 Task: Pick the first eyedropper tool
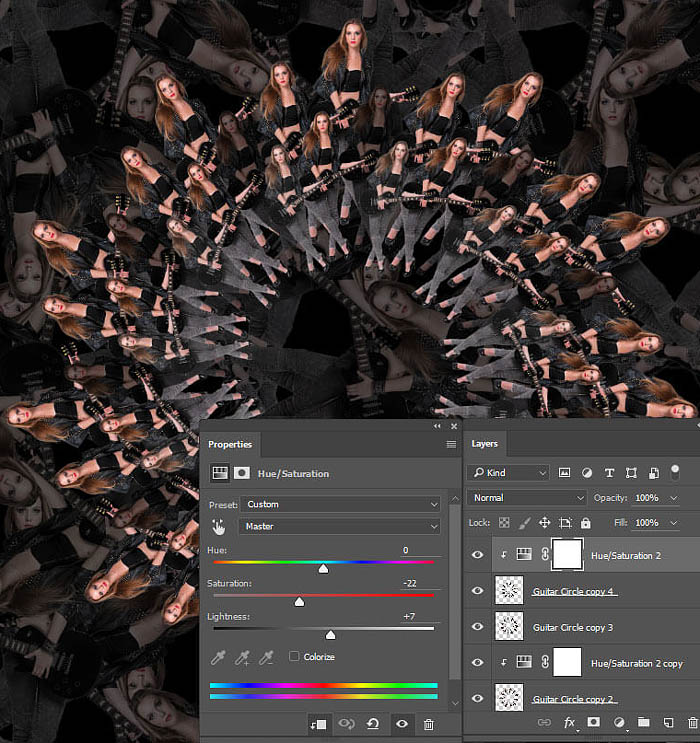[218, 657]
